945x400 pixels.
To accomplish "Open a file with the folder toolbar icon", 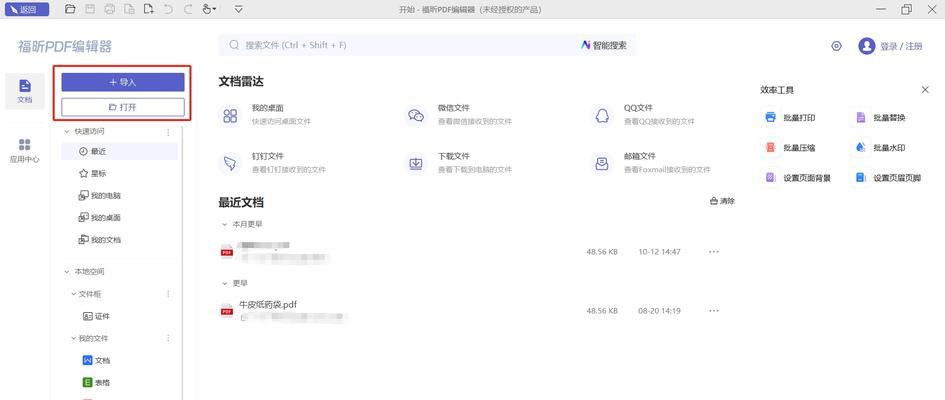I will pos(70,9).
